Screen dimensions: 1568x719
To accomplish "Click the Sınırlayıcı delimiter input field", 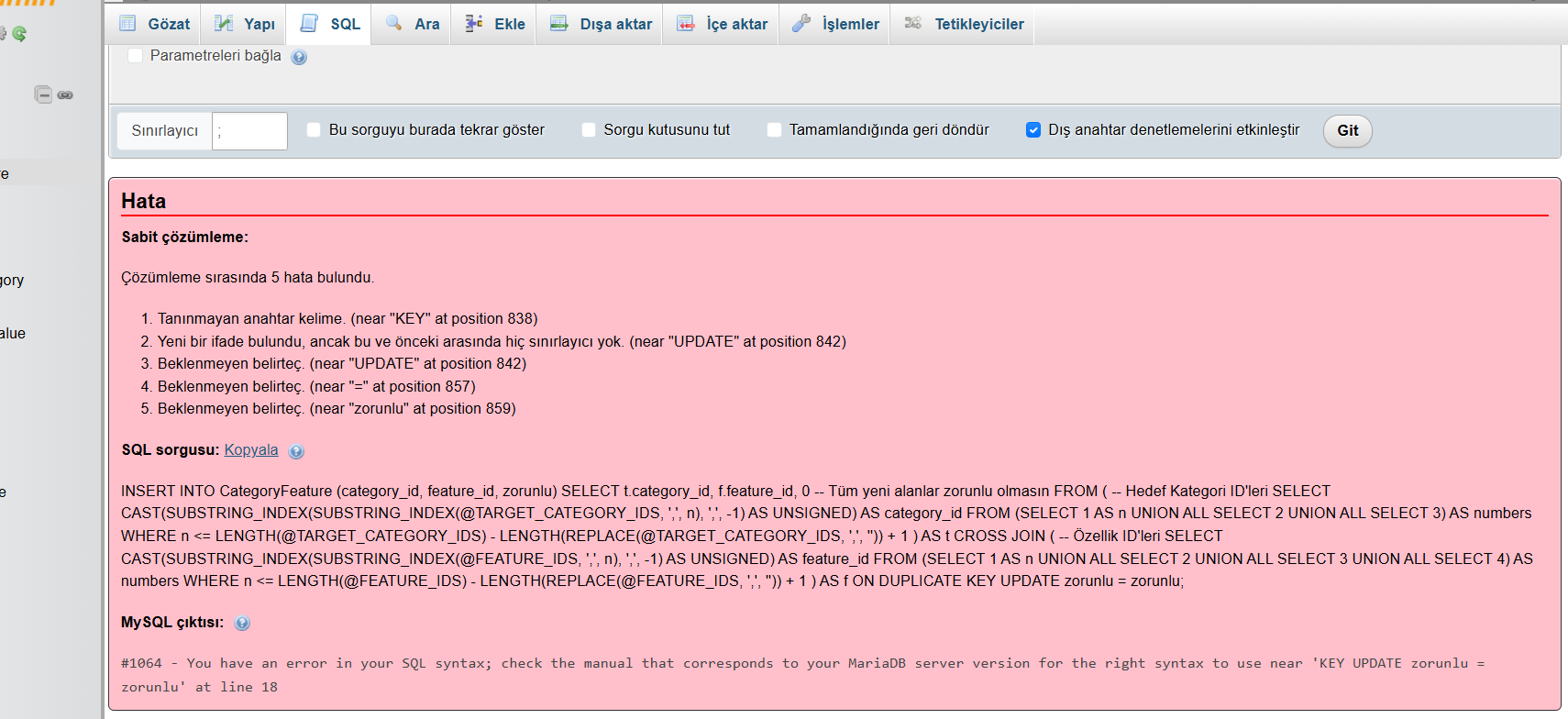I will tap(249, 131).
